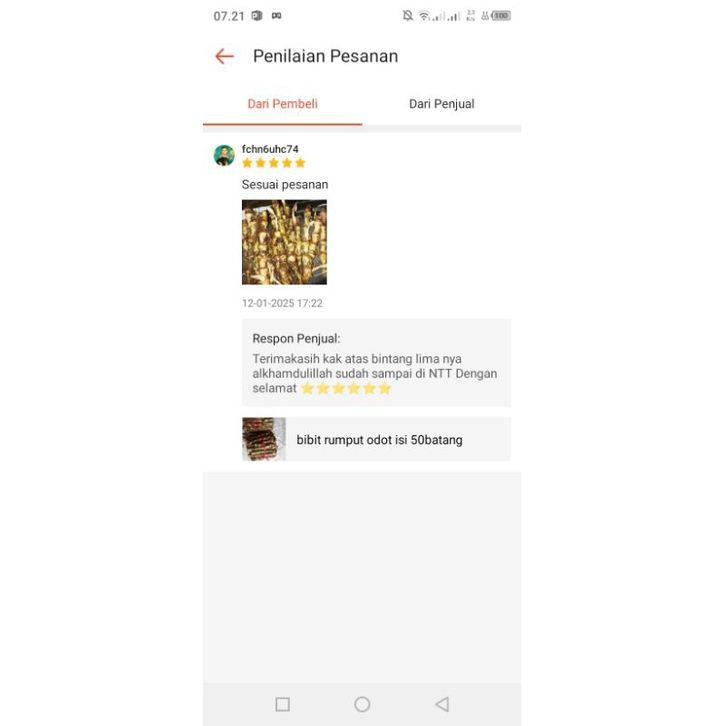The height and width of the screenshot is (726, 726).
Task: Click the Penilaian Pesanan page title
Action: (325, 56)
